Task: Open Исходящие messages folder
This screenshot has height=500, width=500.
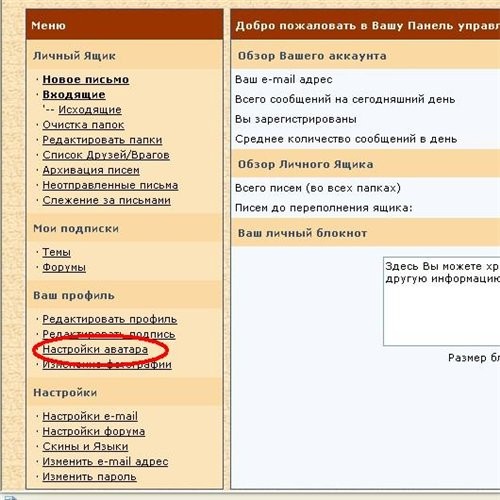Action: 90,110
